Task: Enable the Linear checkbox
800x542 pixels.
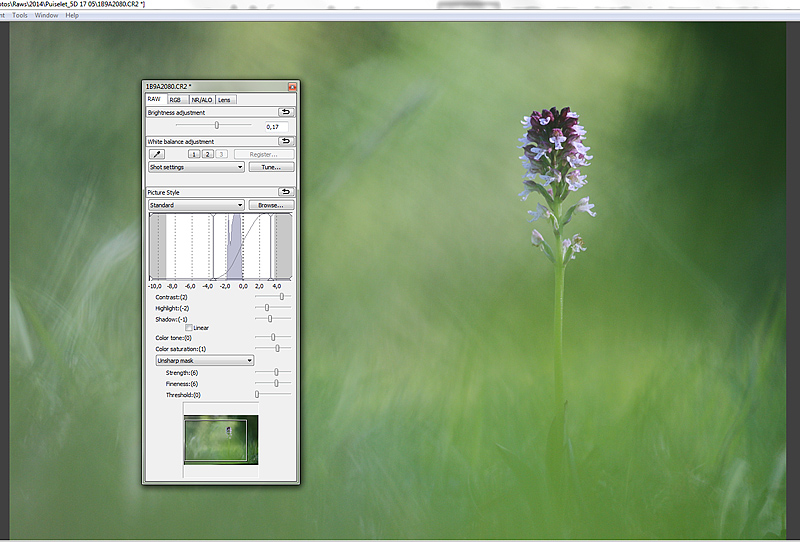Action: click(x=189, y=328)
